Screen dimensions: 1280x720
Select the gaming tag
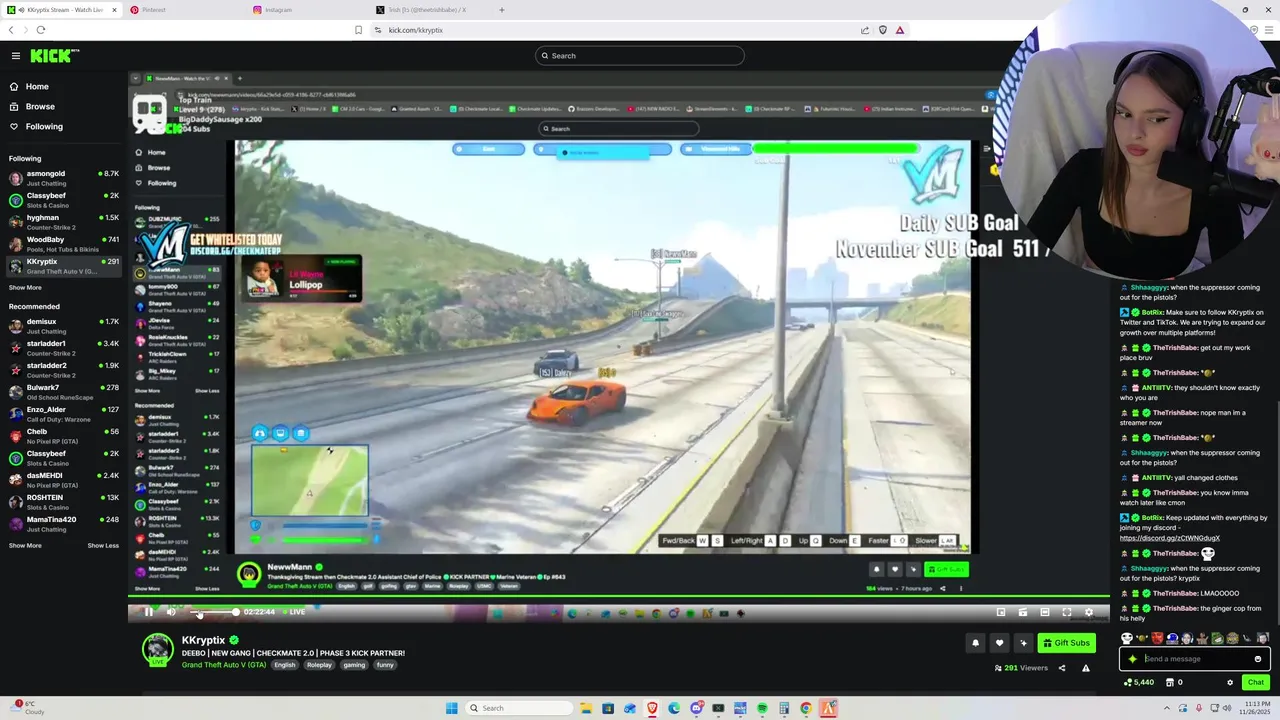pos(354,665)
